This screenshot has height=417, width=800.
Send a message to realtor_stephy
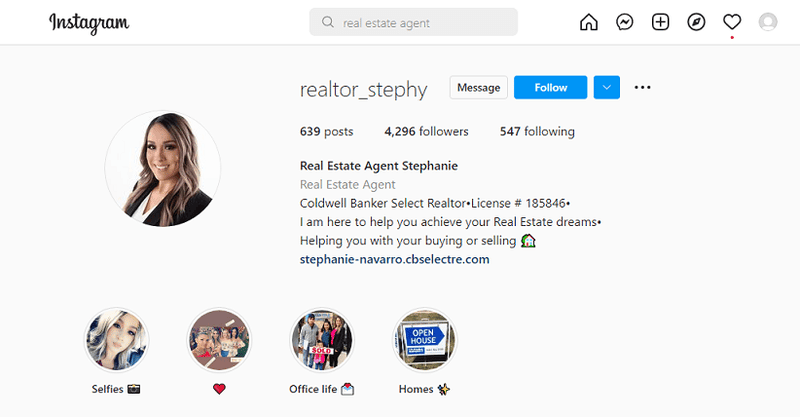coord(479,87)
